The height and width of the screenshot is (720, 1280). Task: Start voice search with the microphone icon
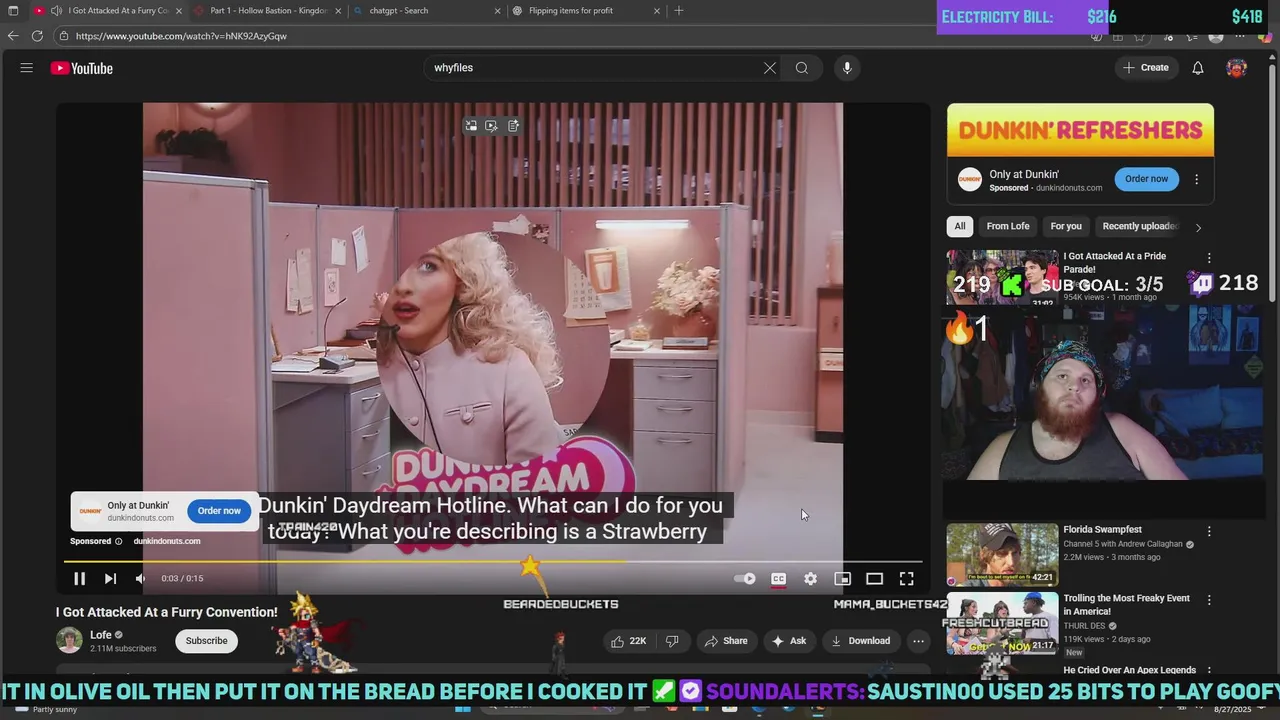click(x=847, y=68)
